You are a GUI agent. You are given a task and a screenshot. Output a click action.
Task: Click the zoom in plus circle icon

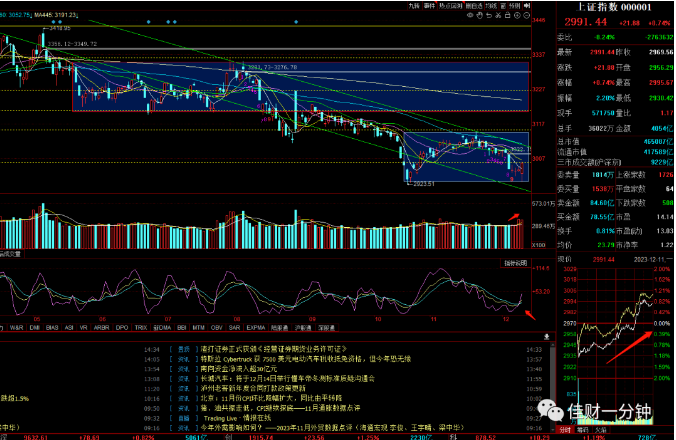(x=517, y=15)
